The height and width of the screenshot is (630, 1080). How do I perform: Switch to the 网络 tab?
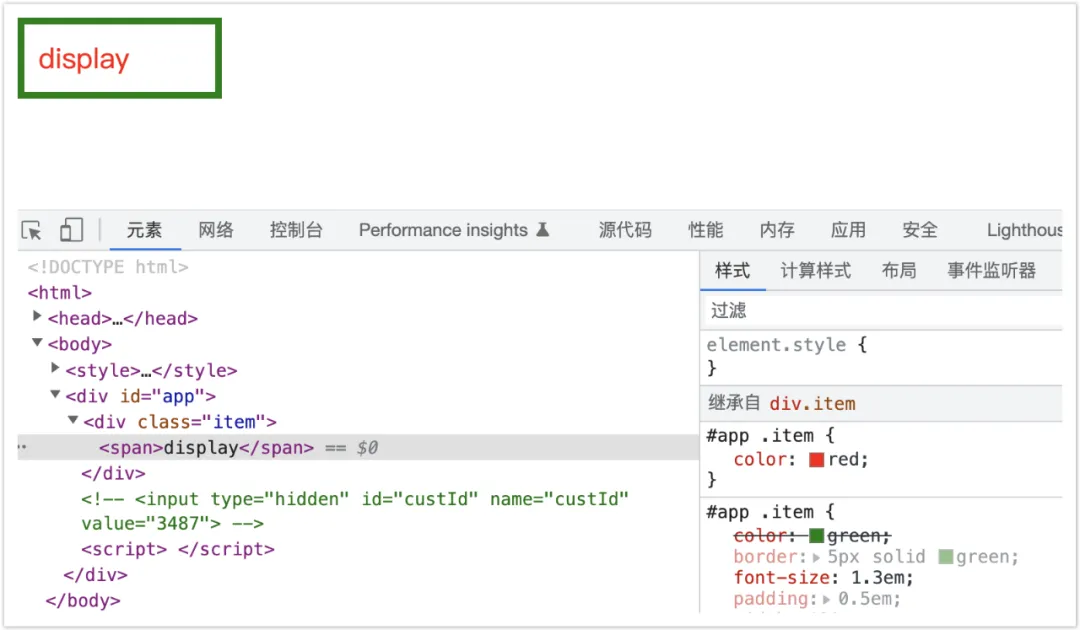[216, 230]
